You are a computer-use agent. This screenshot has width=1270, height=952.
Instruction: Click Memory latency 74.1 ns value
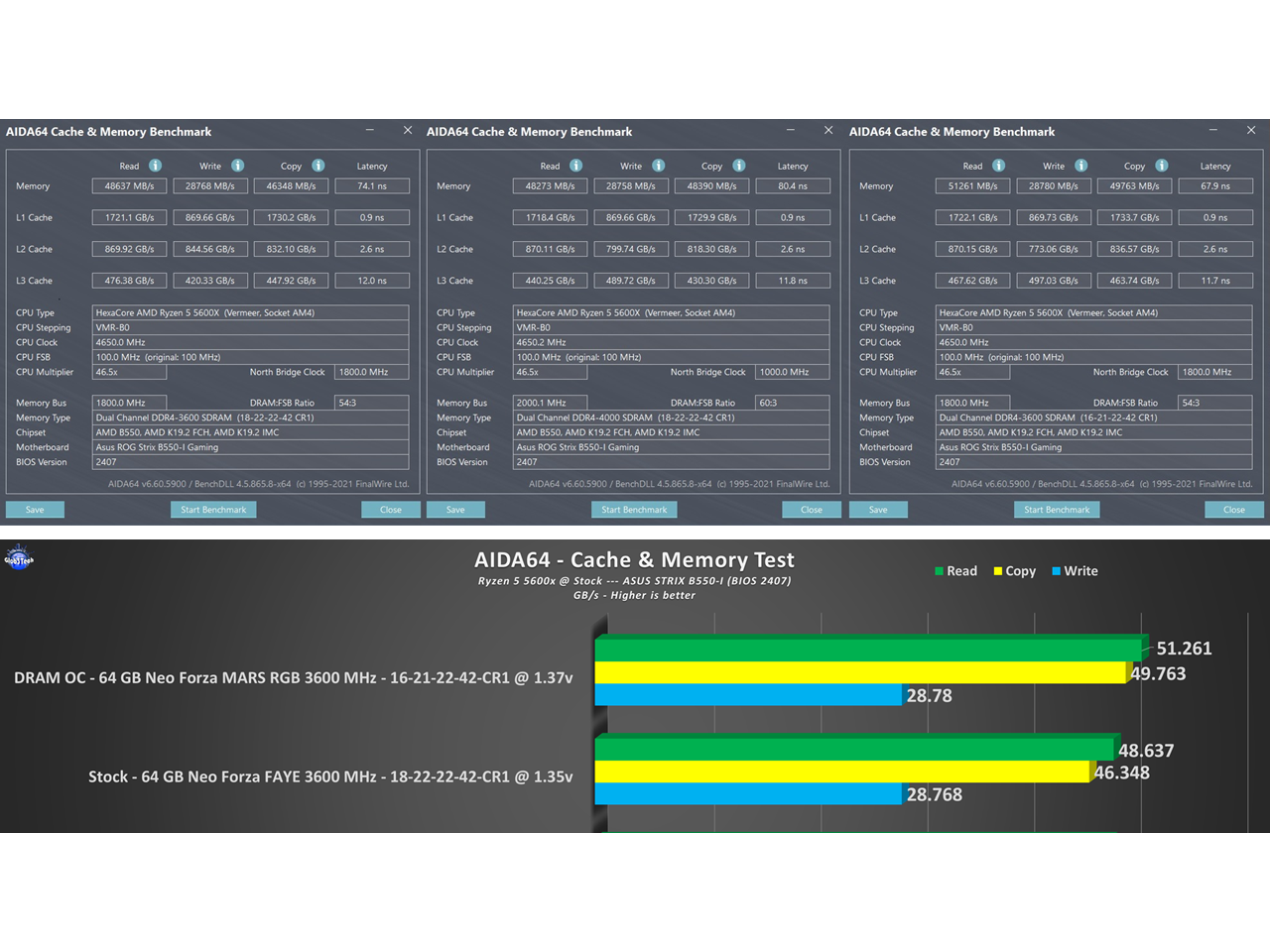tap(372, 185)
